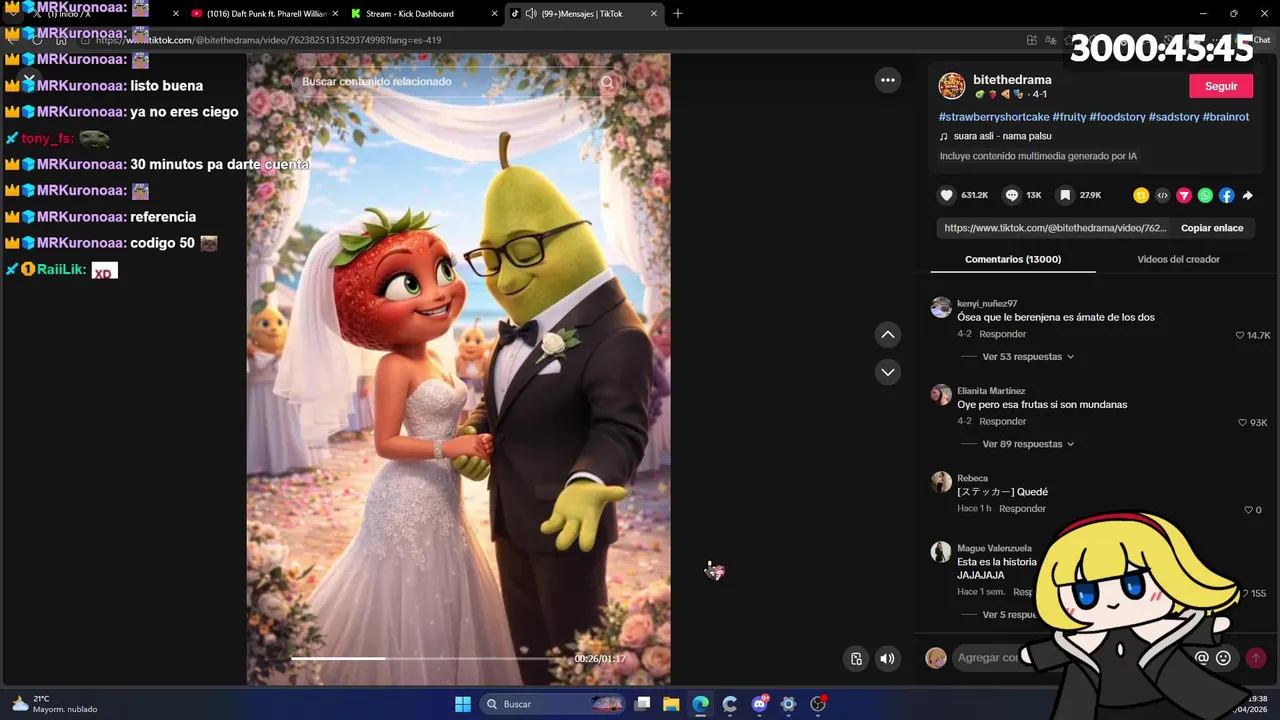1280x720 pixels.
Task: Open #sadstory hashtag
Action: [x=1174, y=117]
